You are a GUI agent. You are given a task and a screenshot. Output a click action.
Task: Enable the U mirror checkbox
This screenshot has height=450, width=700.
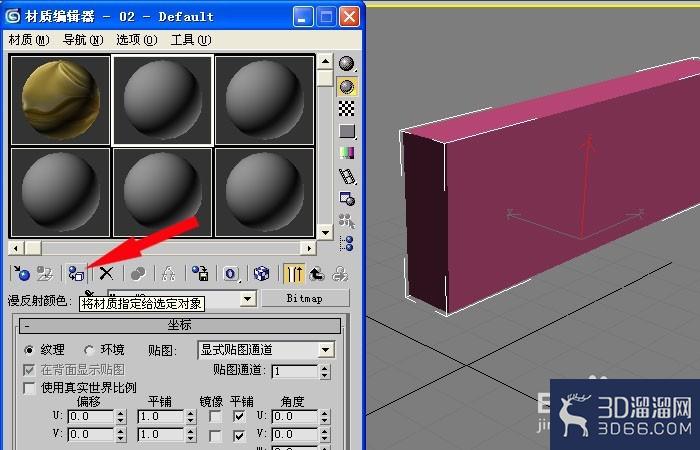click(215, 417)
